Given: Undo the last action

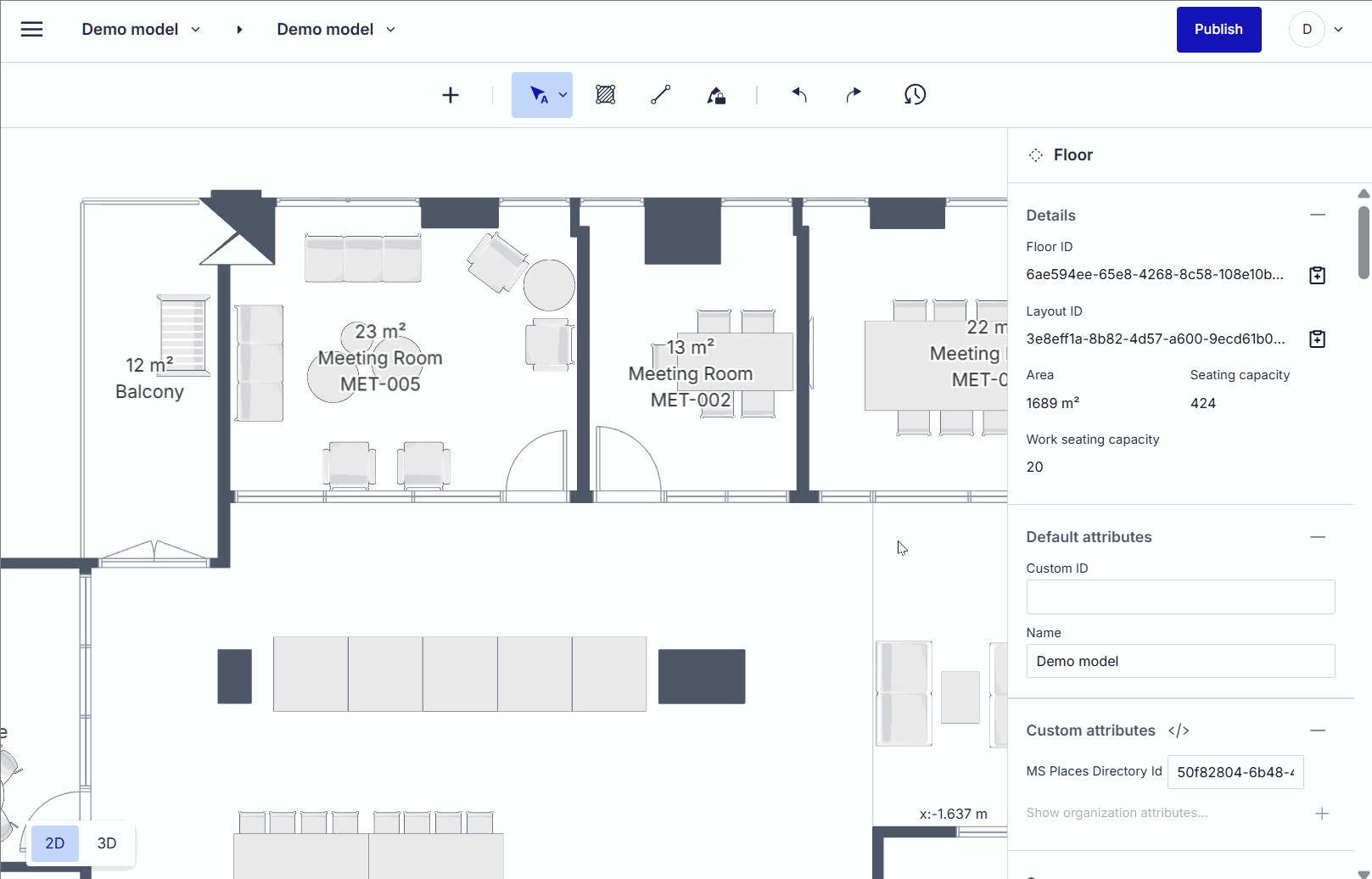Looking at the screenshot, I should click(x=799, y=95).
